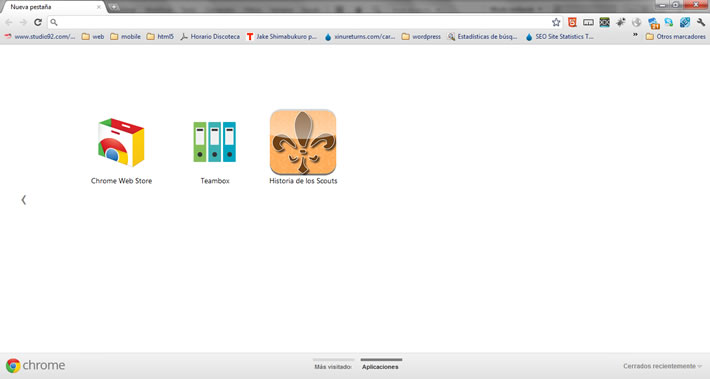Expand Cerrados recientemente menu
This screenshot has width=710, height=379.
coord(662,366)
